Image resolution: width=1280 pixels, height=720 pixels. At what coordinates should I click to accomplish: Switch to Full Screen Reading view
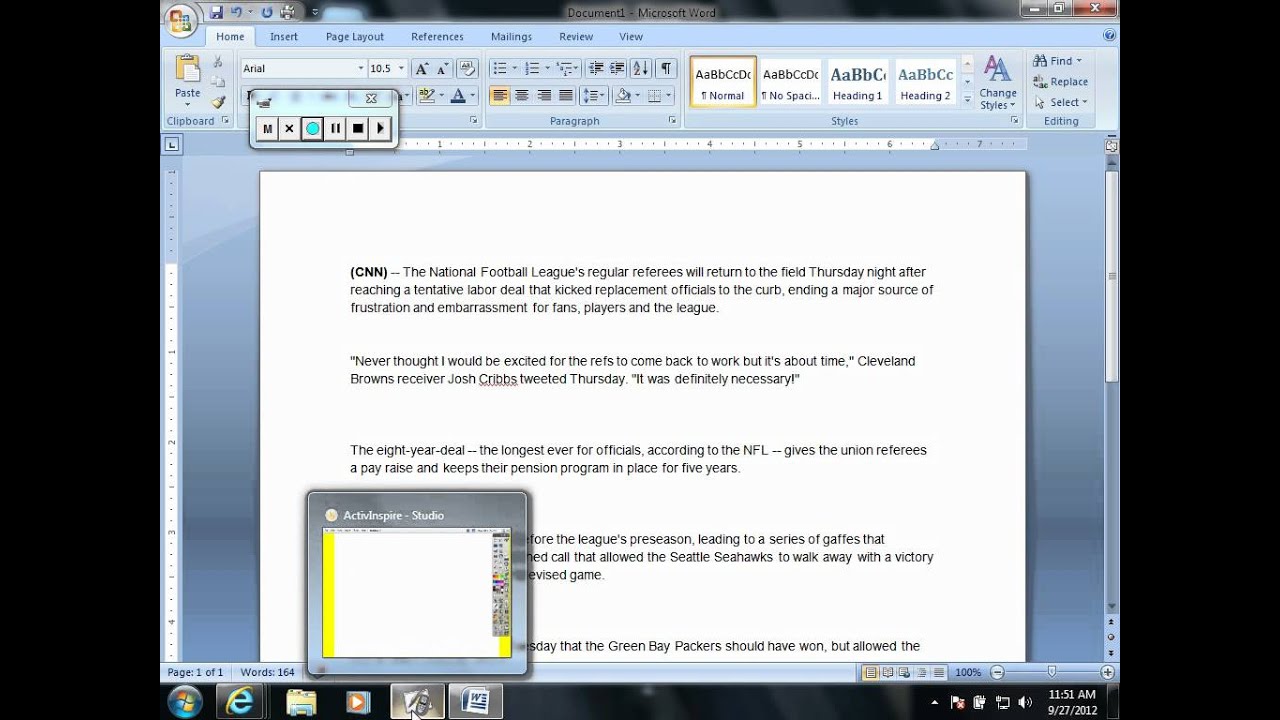(887, 672)
